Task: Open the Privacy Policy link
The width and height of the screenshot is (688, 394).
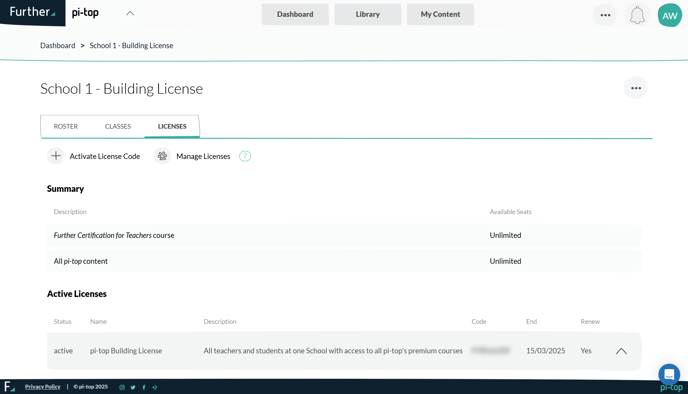Action: [43, 387]
